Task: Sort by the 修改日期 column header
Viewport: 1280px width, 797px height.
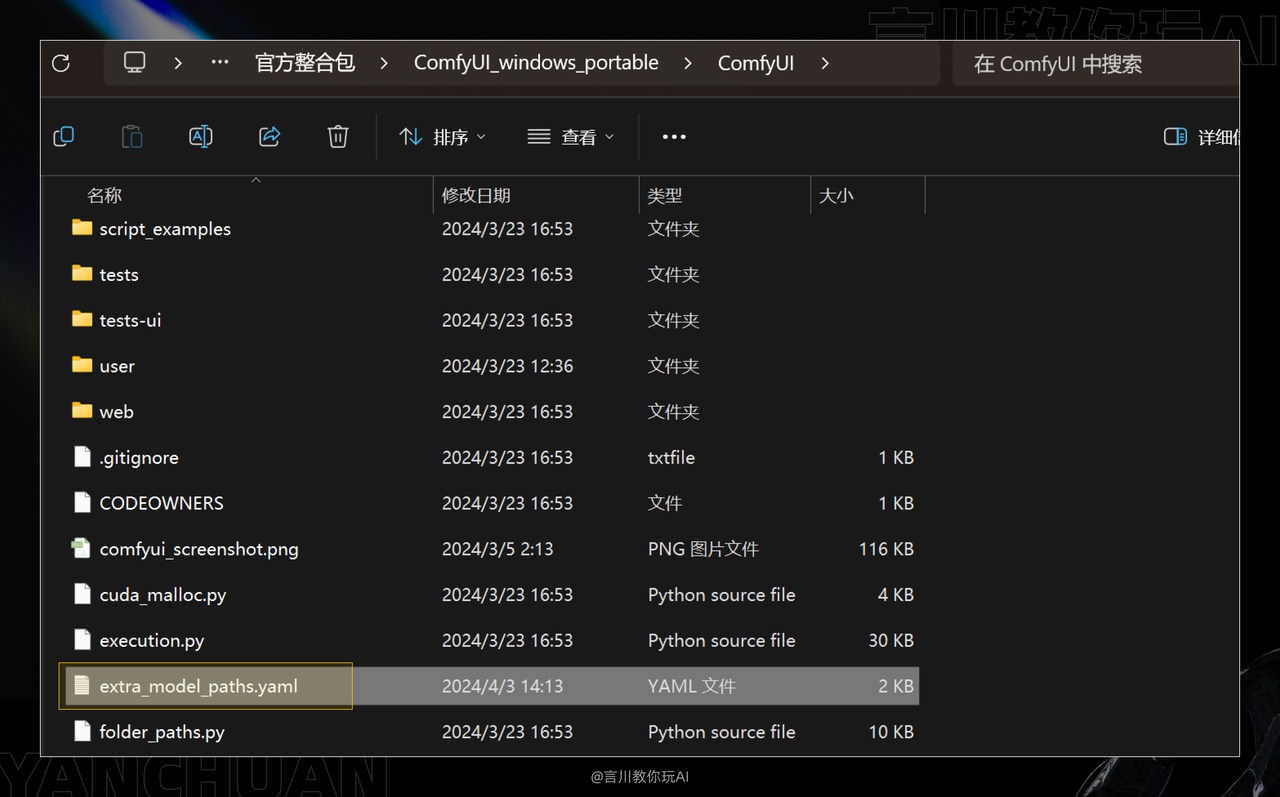Action: pos(477,195)
